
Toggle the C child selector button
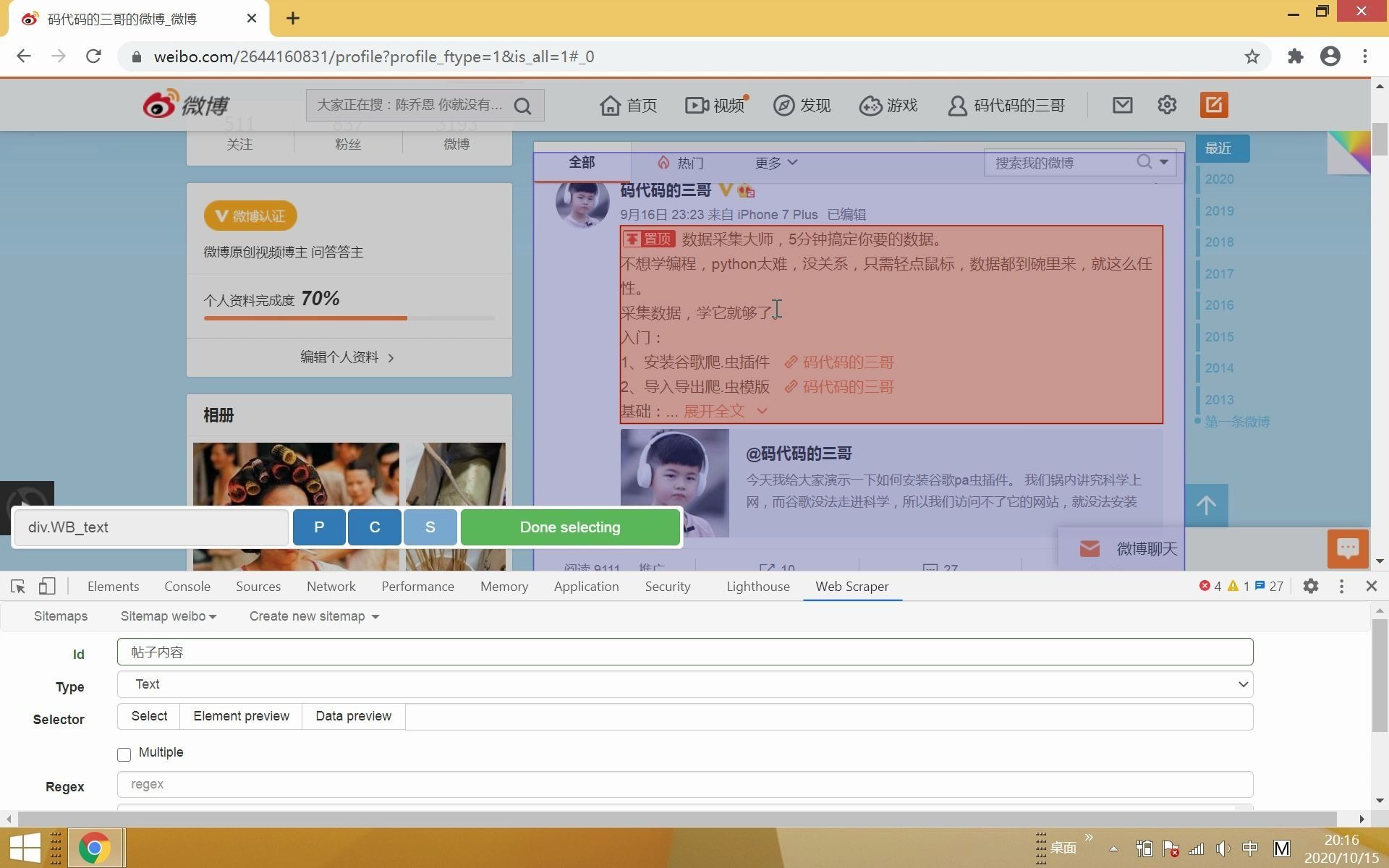click(375, 527)
